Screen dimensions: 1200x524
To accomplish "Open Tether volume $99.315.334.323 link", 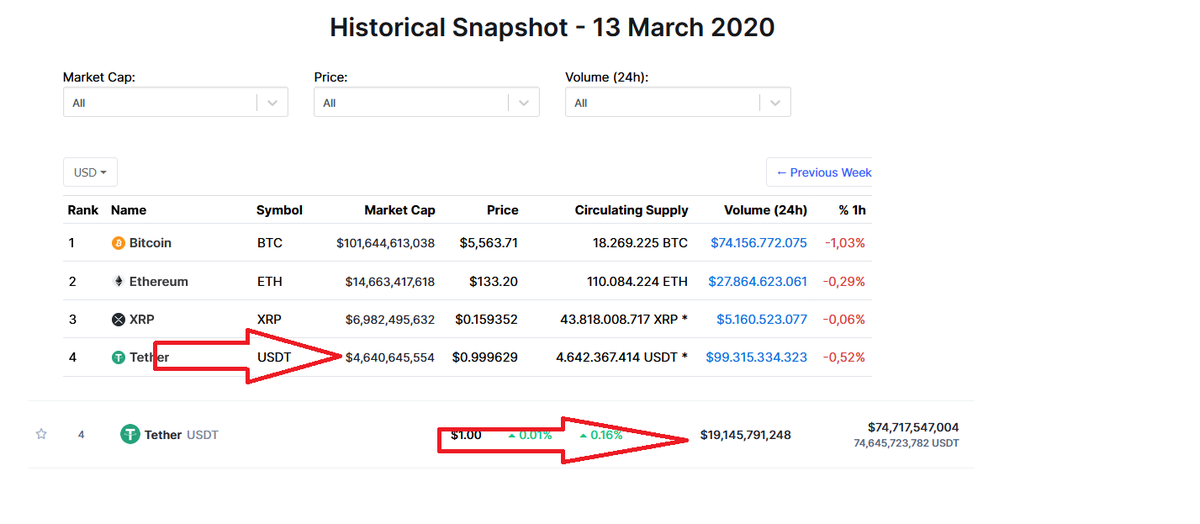I will tap(757, 357).
